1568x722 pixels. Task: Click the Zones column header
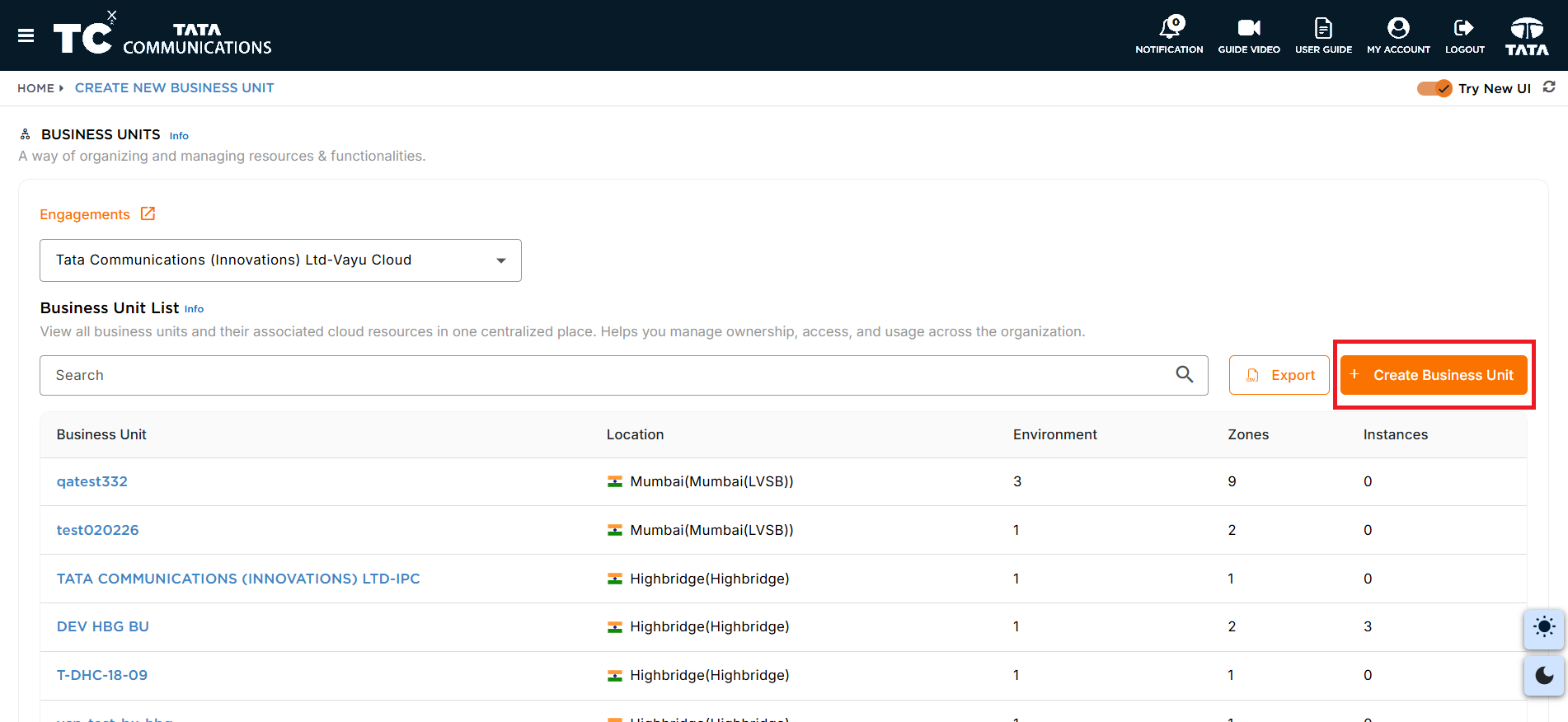(x=1248, y=434)
